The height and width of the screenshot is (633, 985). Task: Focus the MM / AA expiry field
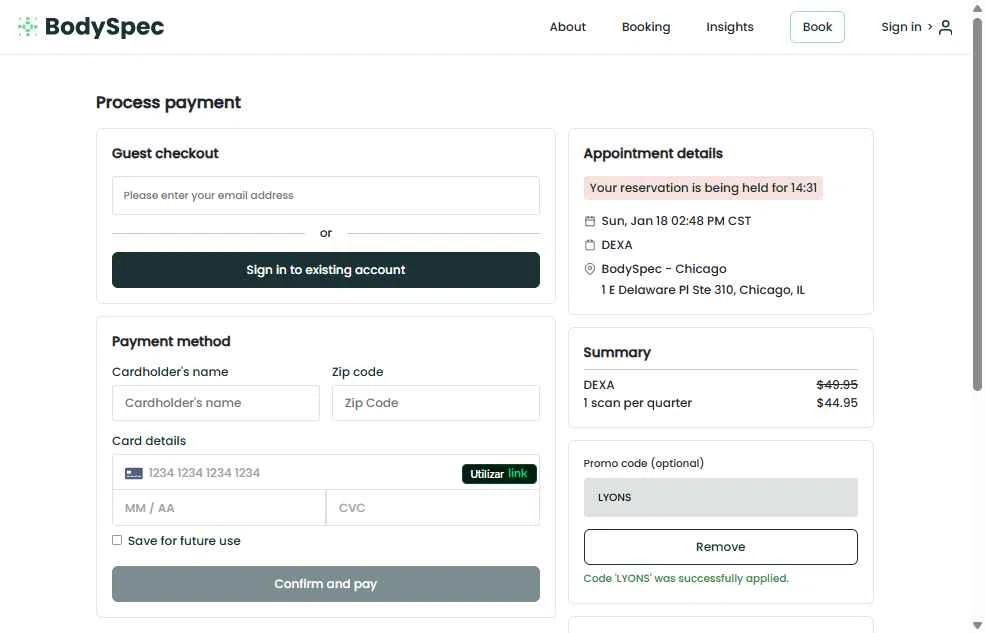click(x=219, y=508)
